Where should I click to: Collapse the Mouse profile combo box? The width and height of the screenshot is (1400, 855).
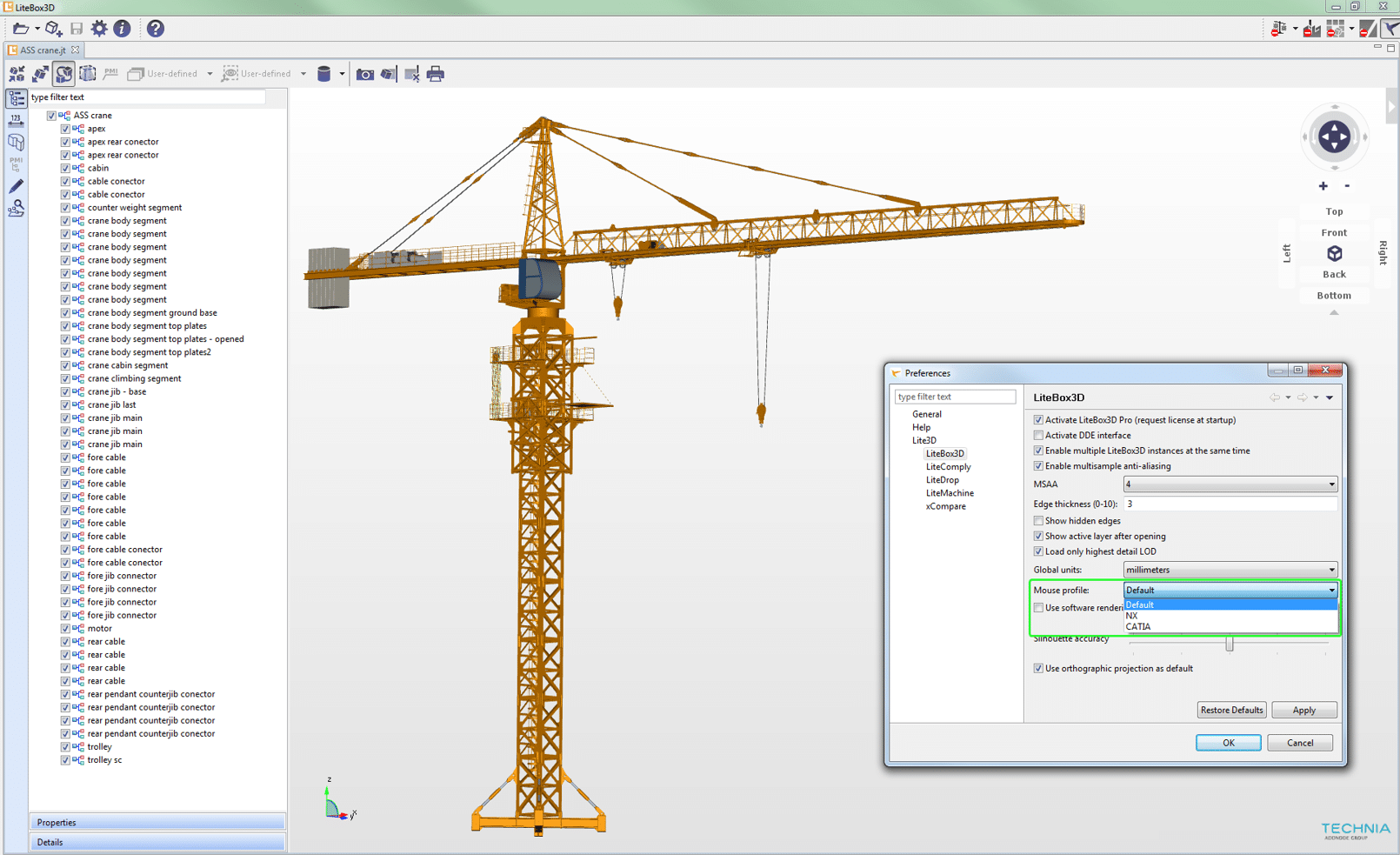1230,590
